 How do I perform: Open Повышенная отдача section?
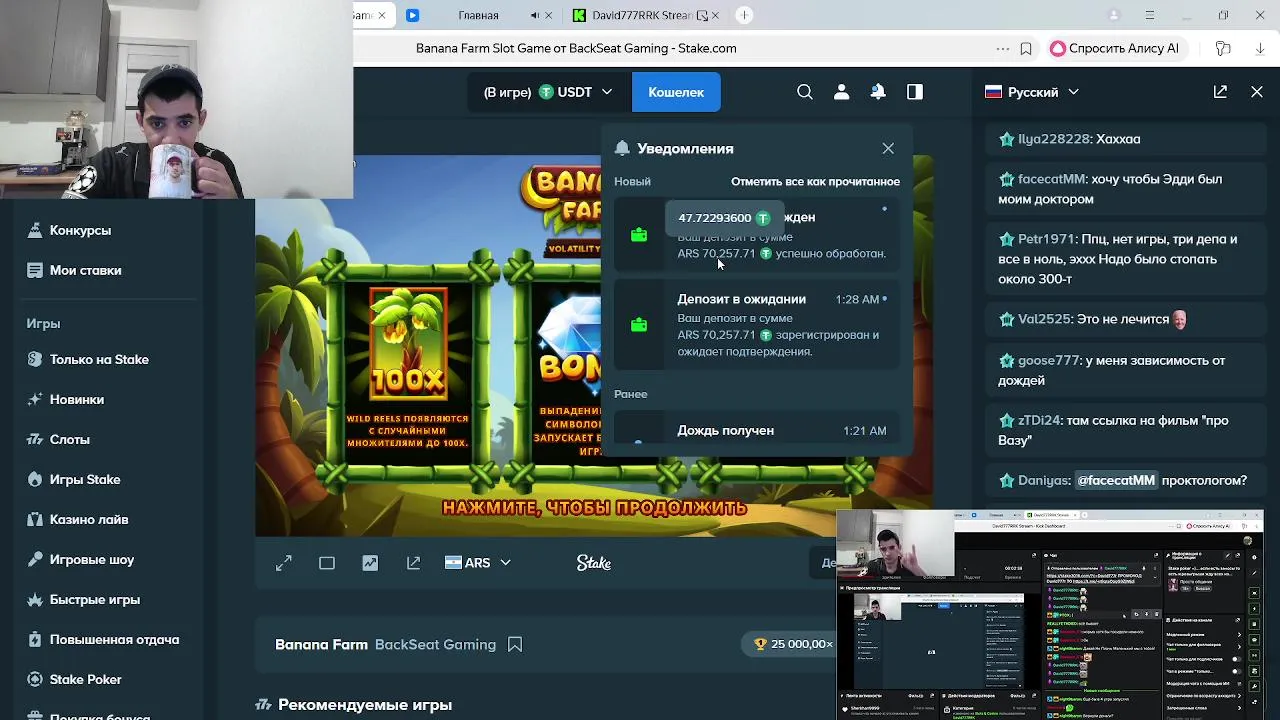coord(114,639)
